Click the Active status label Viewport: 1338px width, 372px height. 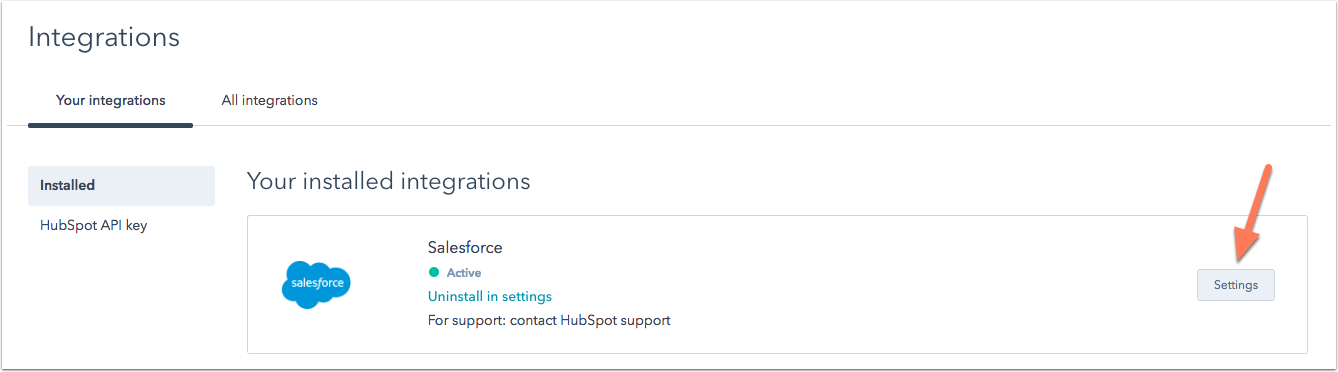464,273
